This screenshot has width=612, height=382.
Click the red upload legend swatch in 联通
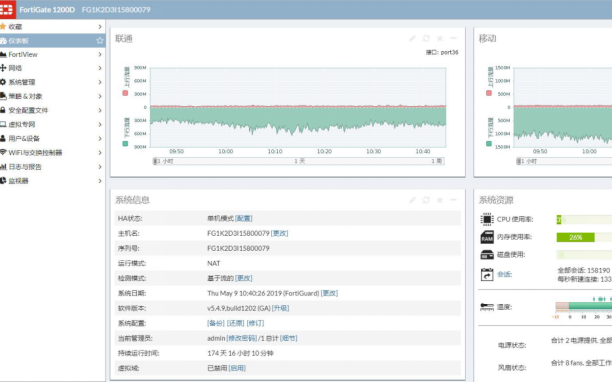[x=125, y=93]
